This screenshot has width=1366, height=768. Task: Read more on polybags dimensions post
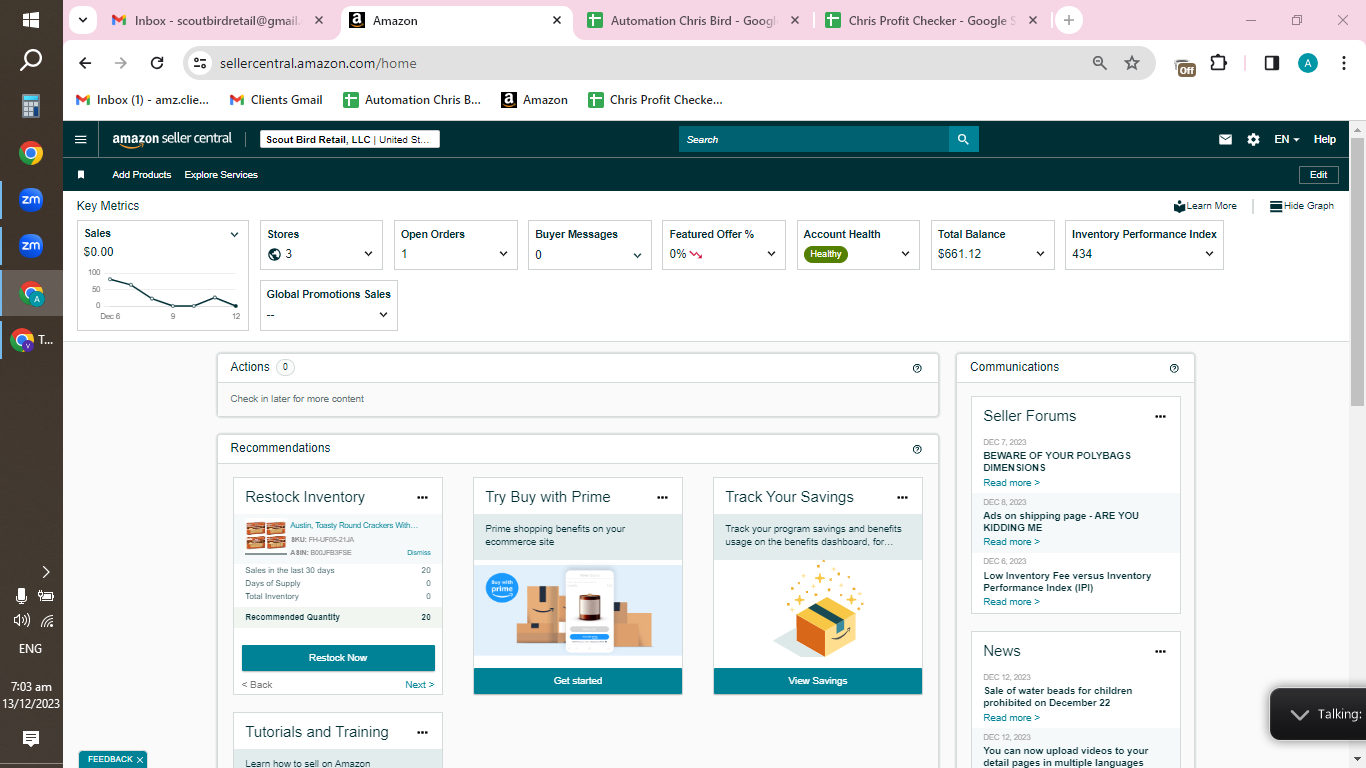point(1011,483)
